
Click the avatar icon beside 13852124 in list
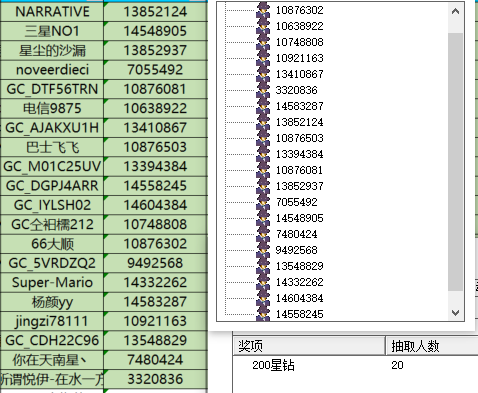click(263, 122)
